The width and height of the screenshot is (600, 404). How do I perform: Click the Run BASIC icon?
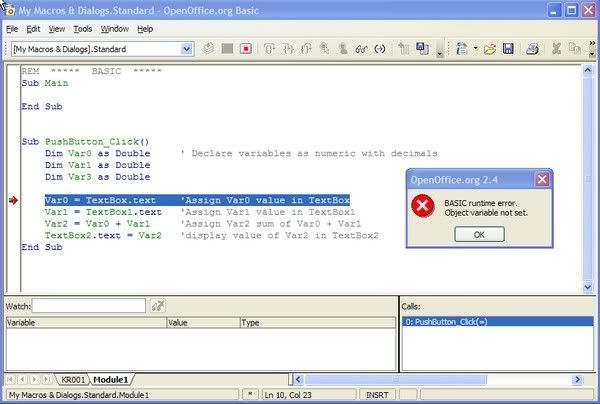[x=227, y=49]
